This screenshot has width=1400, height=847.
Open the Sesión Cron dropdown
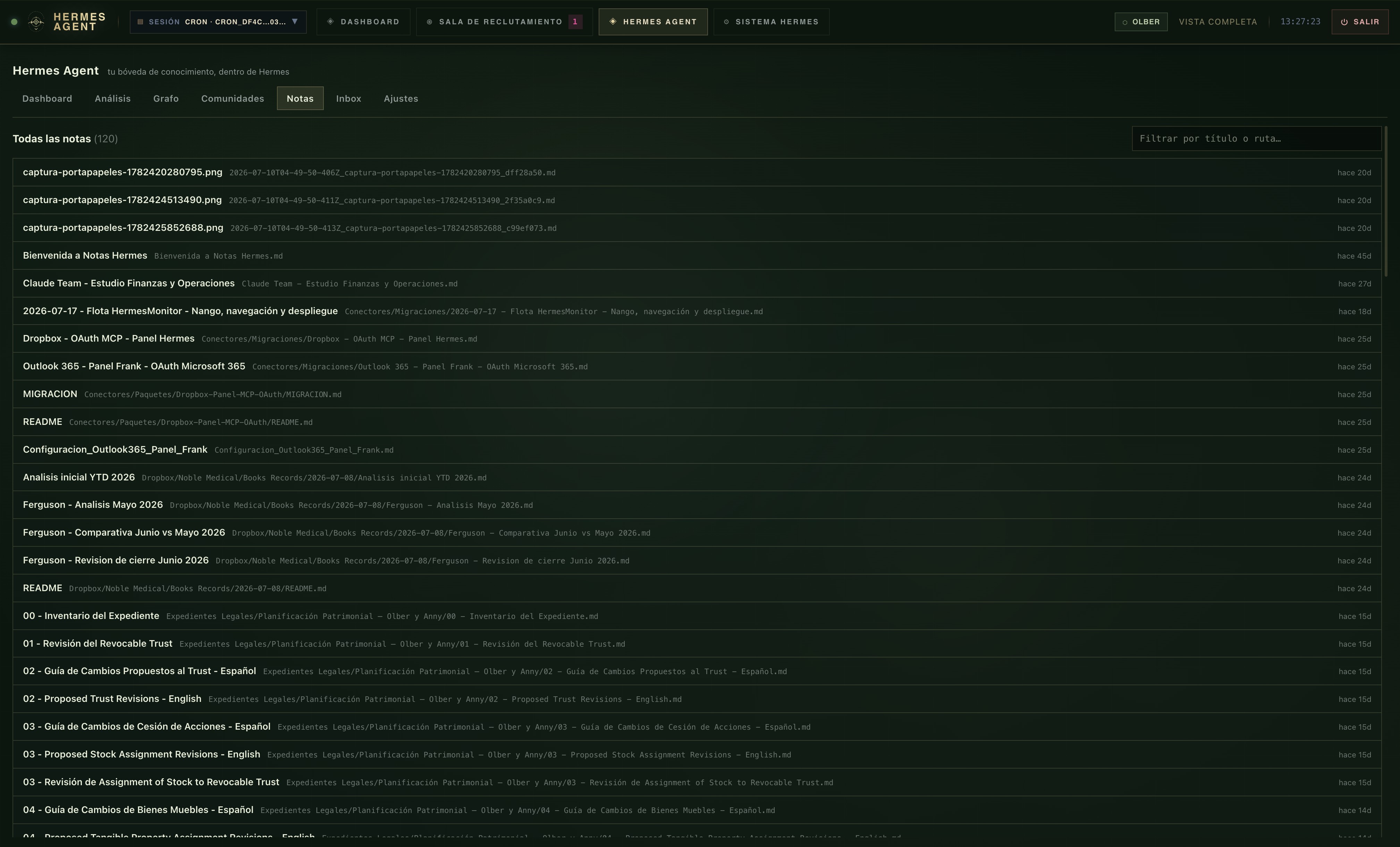(x=218, y=22)
